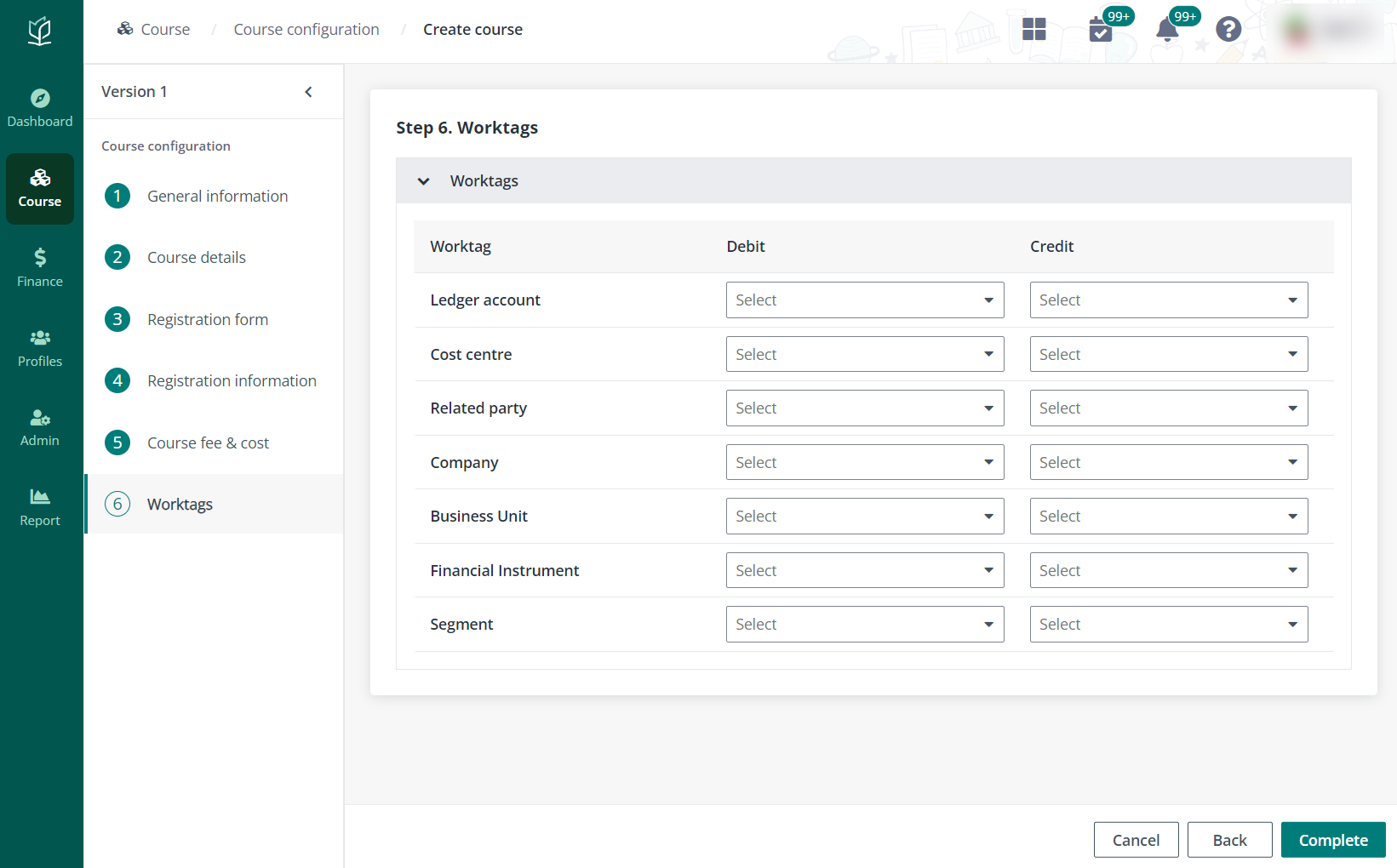This screenshot has width=1397, height=868.
Task: Go to Registration information step
Action: coord(232,381)
